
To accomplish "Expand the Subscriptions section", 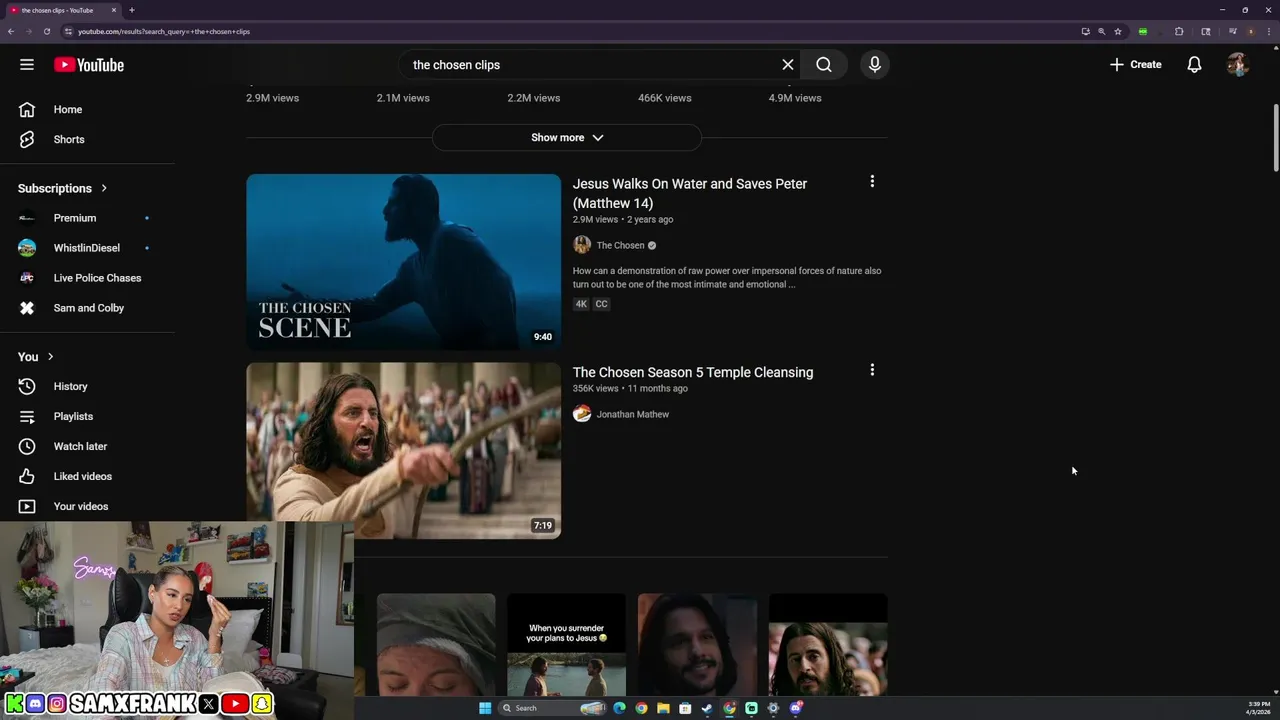I will click(63, 188).
